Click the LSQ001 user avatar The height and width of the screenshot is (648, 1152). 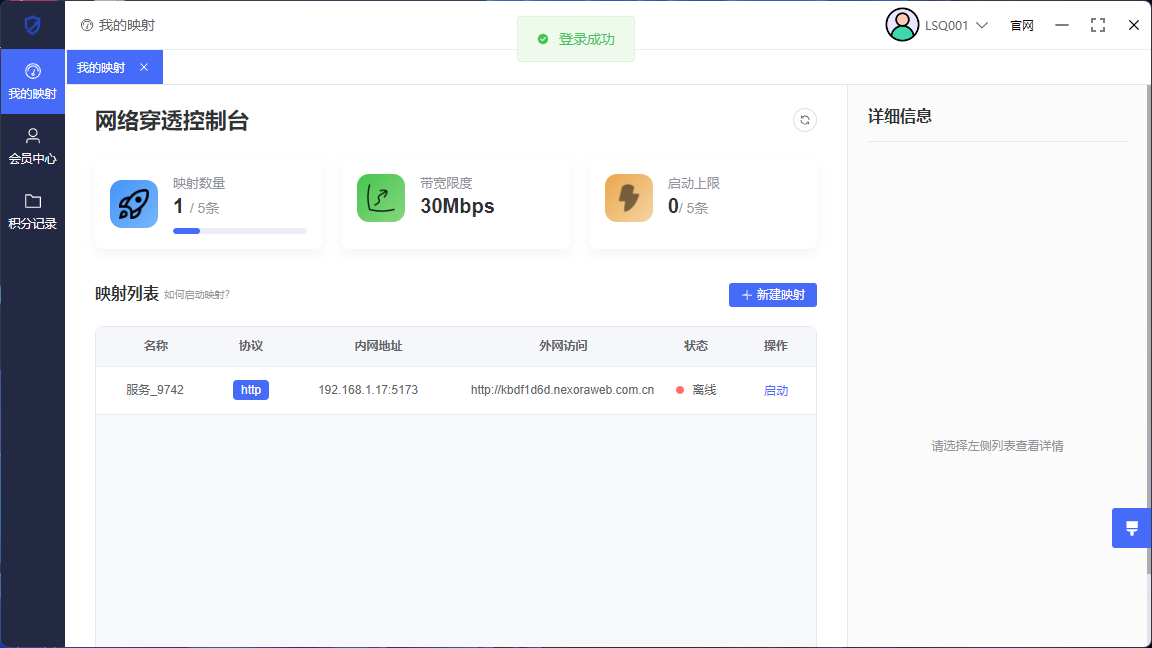pos(902,25)
